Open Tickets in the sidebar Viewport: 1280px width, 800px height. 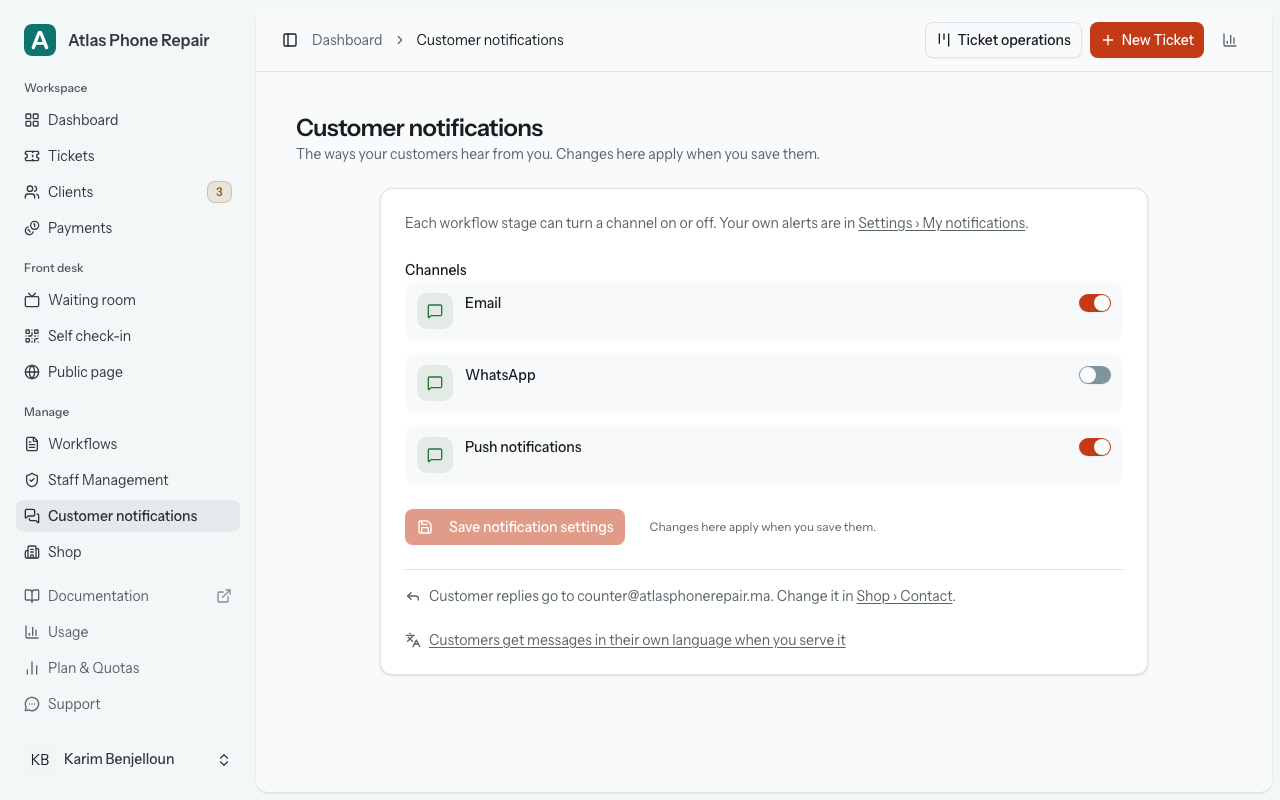[x=128, y=156]
